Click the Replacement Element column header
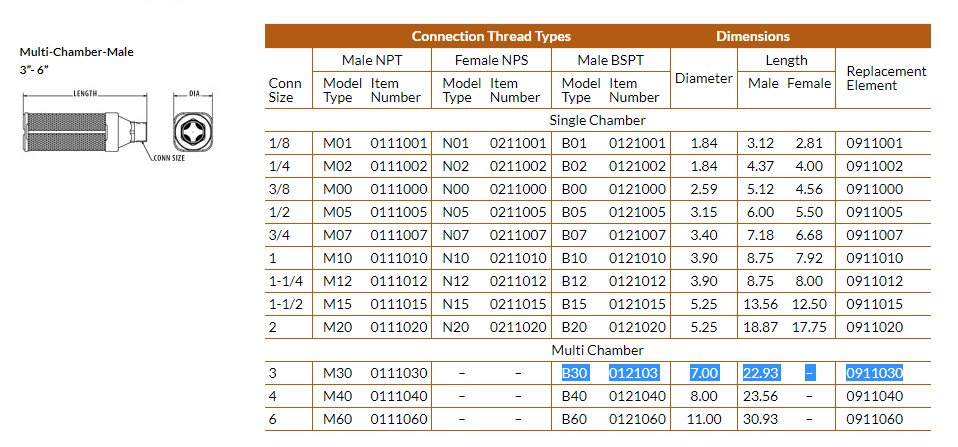The width and height of the screenshot is (958, 447). tap(886, 78)
